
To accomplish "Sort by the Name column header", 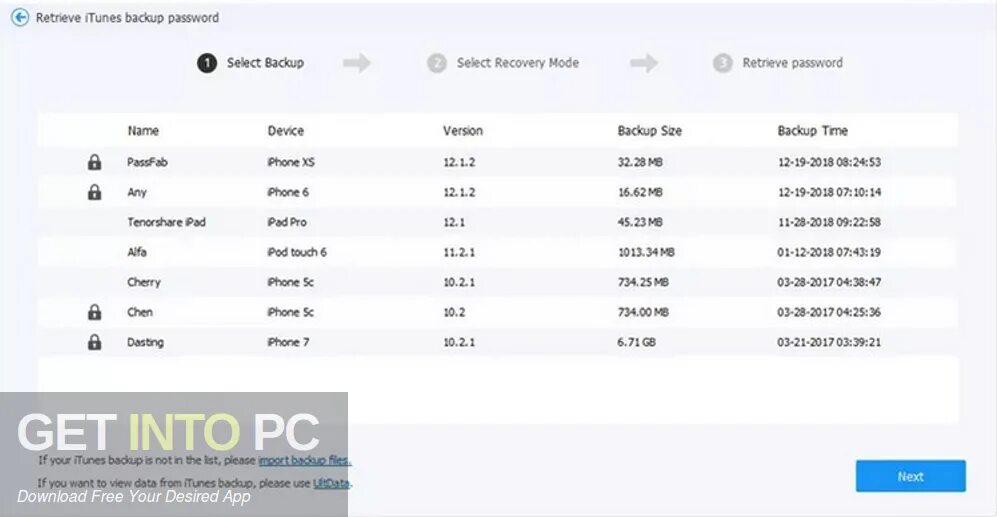I will pos(143,131).
